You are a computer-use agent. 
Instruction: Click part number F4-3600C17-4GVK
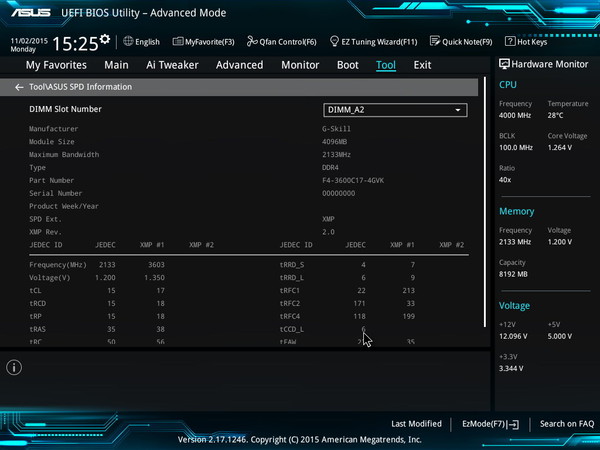pos(353,180)
